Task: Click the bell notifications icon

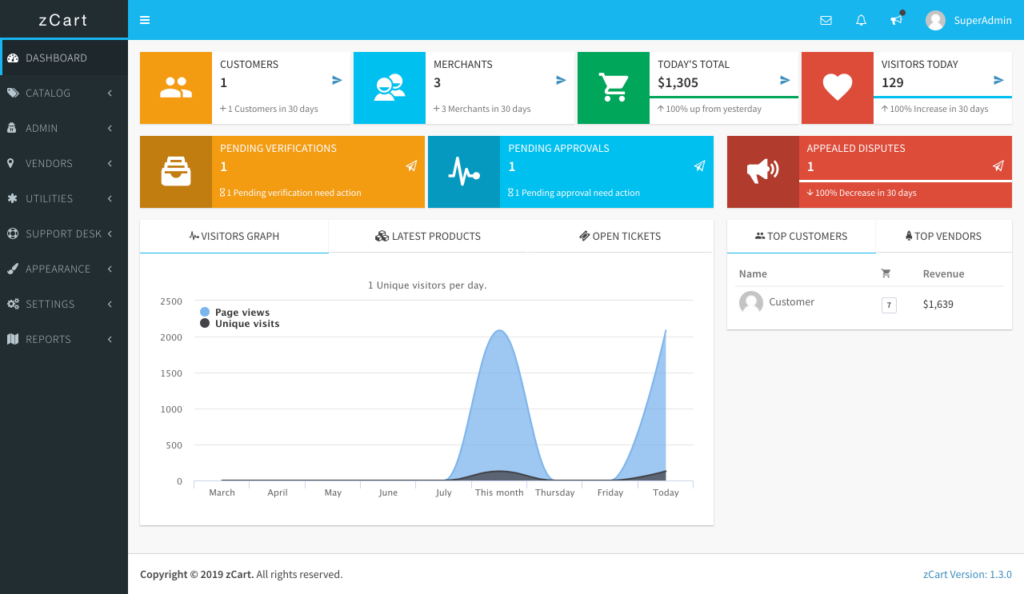Action: (x=861, y=20)
